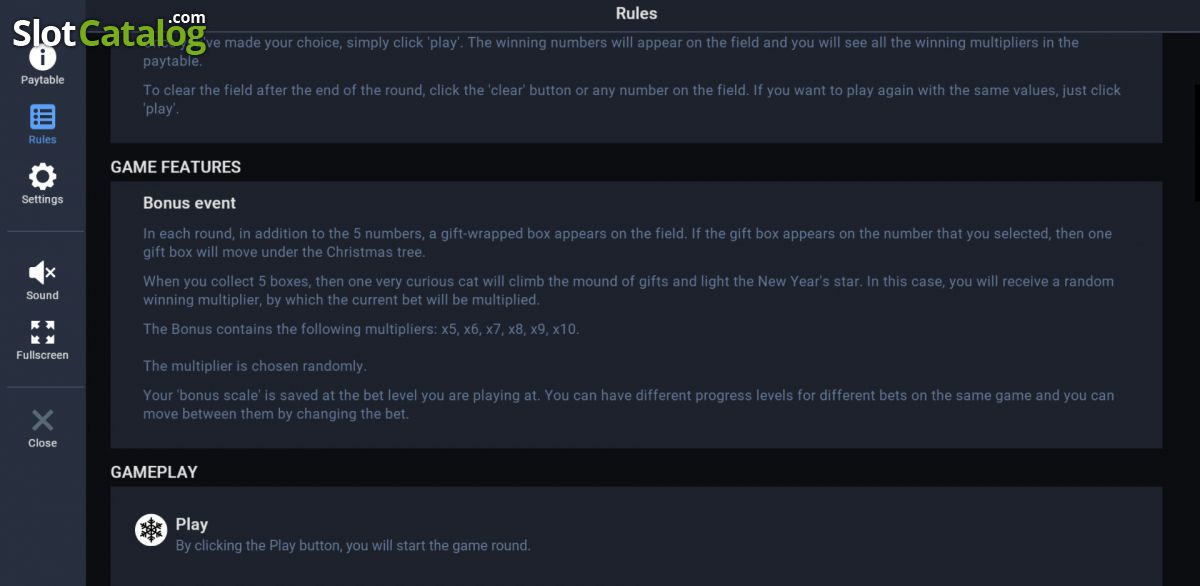
Task: Toggle the Fullscreen arrows icon
Action: [x=42, y=332]
